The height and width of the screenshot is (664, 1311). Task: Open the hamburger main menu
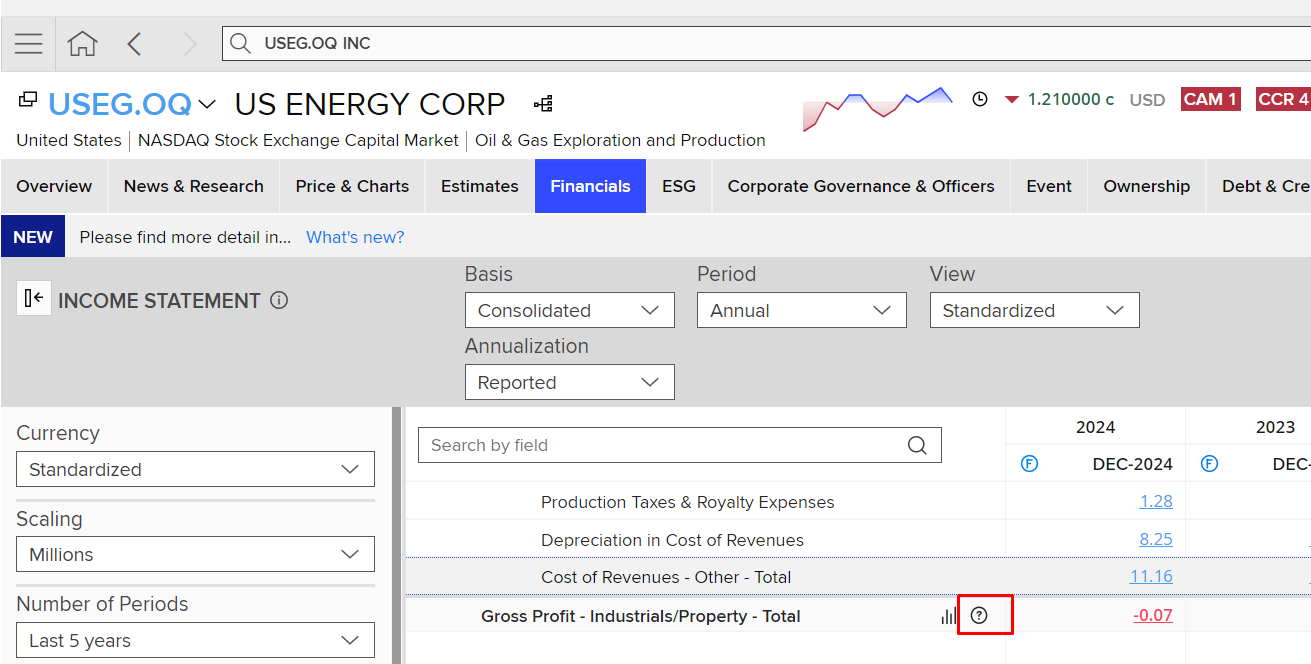point(29,44)
